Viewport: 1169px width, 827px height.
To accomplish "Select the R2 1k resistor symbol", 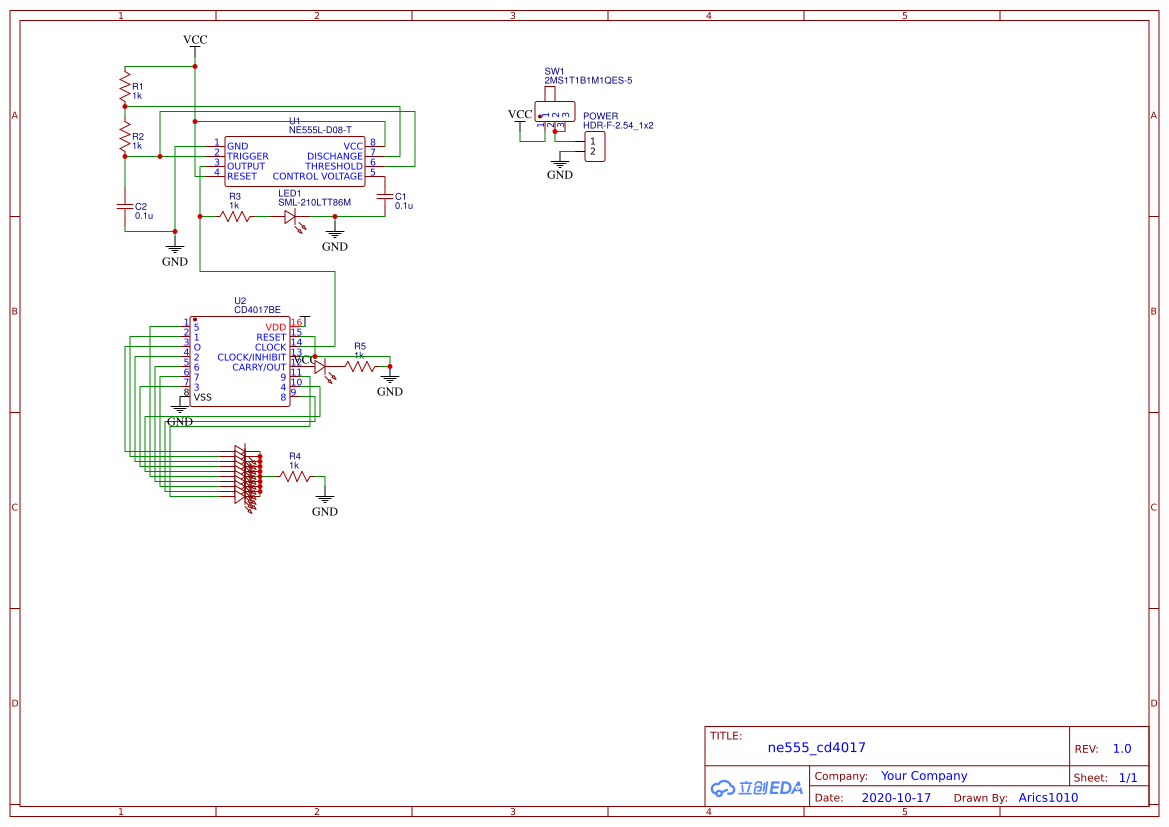I will coord(125,137).
